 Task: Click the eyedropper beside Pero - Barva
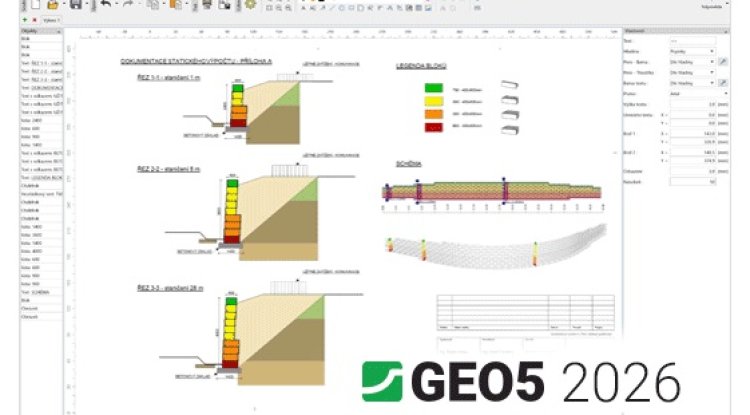click(x=723, y=62)
